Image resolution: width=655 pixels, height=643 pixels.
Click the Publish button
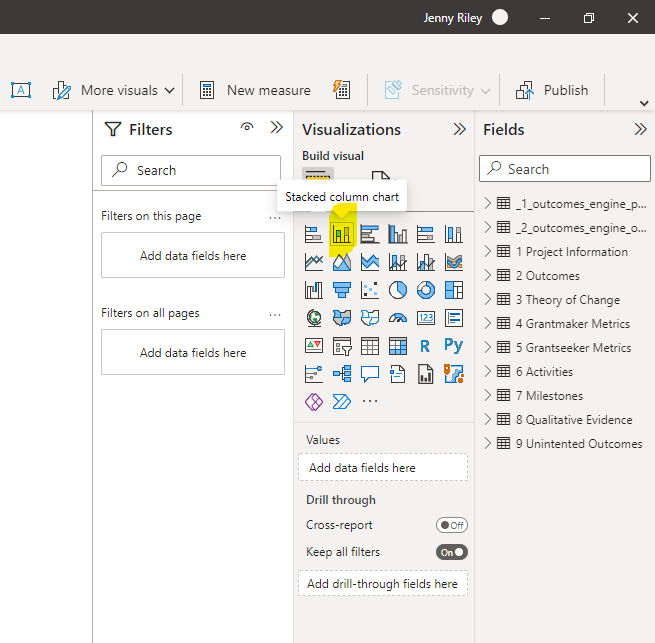tap(553, 90)
